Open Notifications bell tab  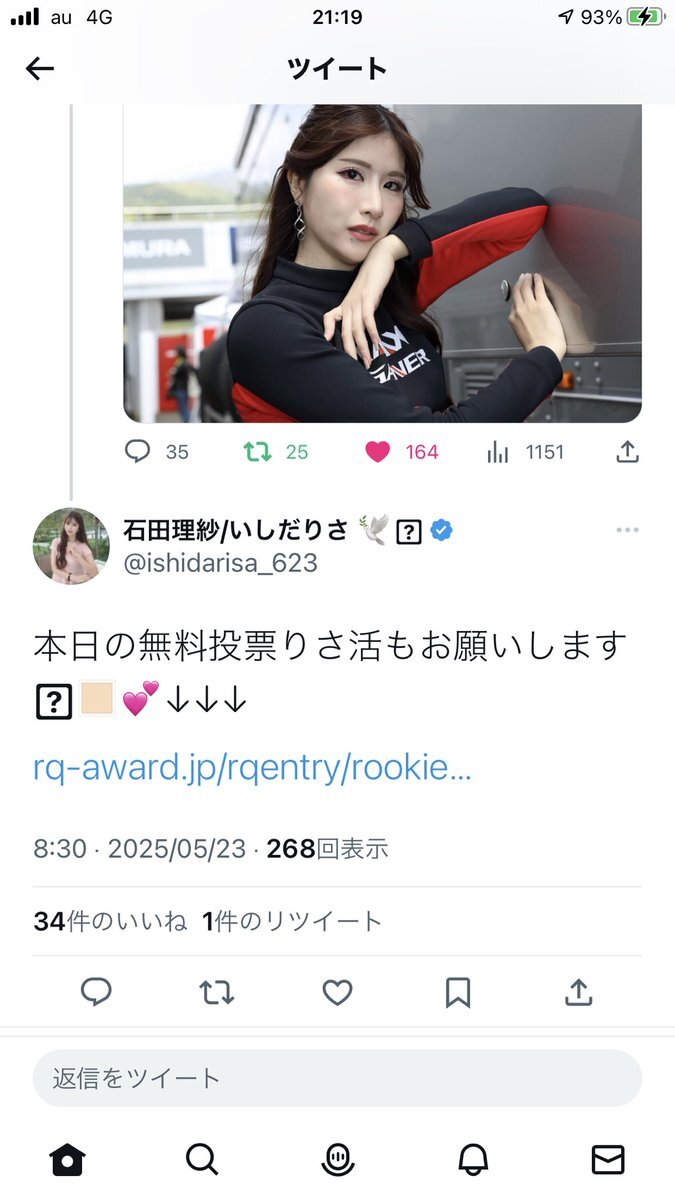pyautogui.click(x=473, y=1159)
